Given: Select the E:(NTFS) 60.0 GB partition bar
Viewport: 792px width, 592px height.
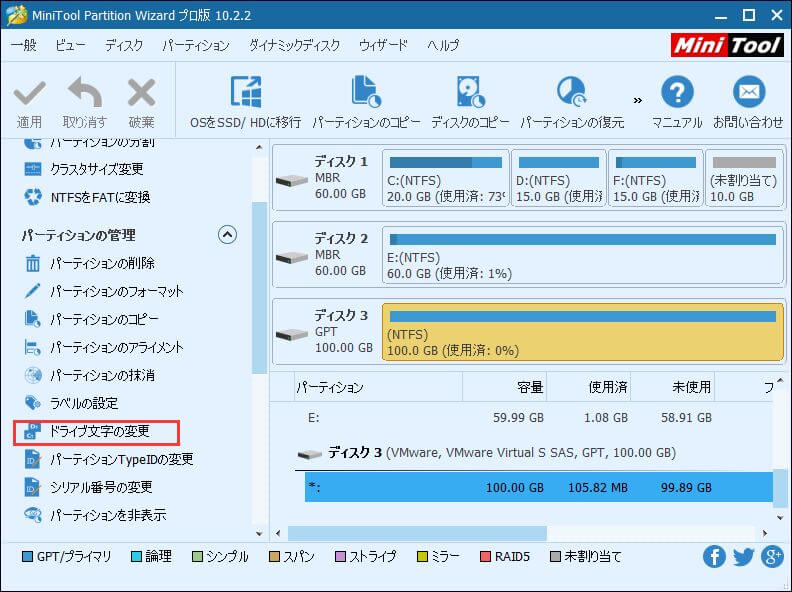Looking at the screenshot, I should click(583, 255).
